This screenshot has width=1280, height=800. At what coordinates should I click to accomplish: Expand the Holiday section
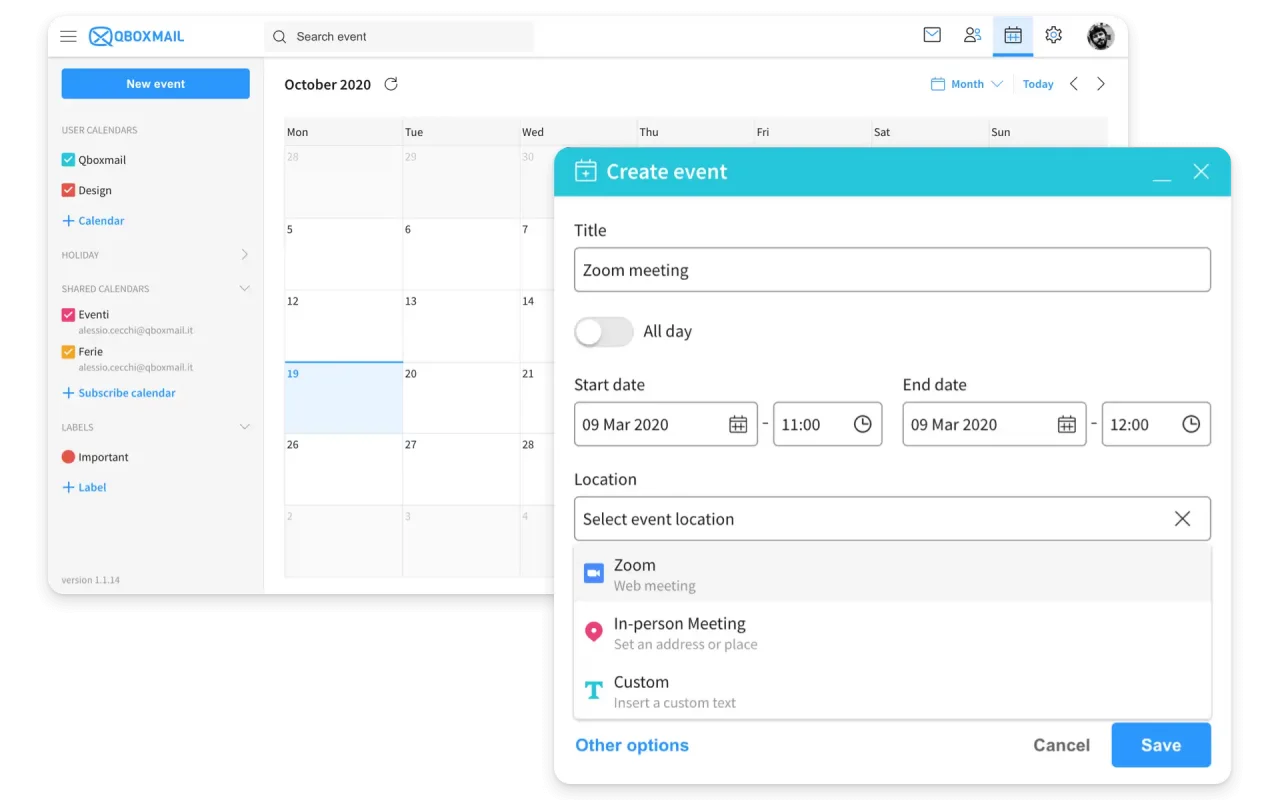click(x=244, y=255)
